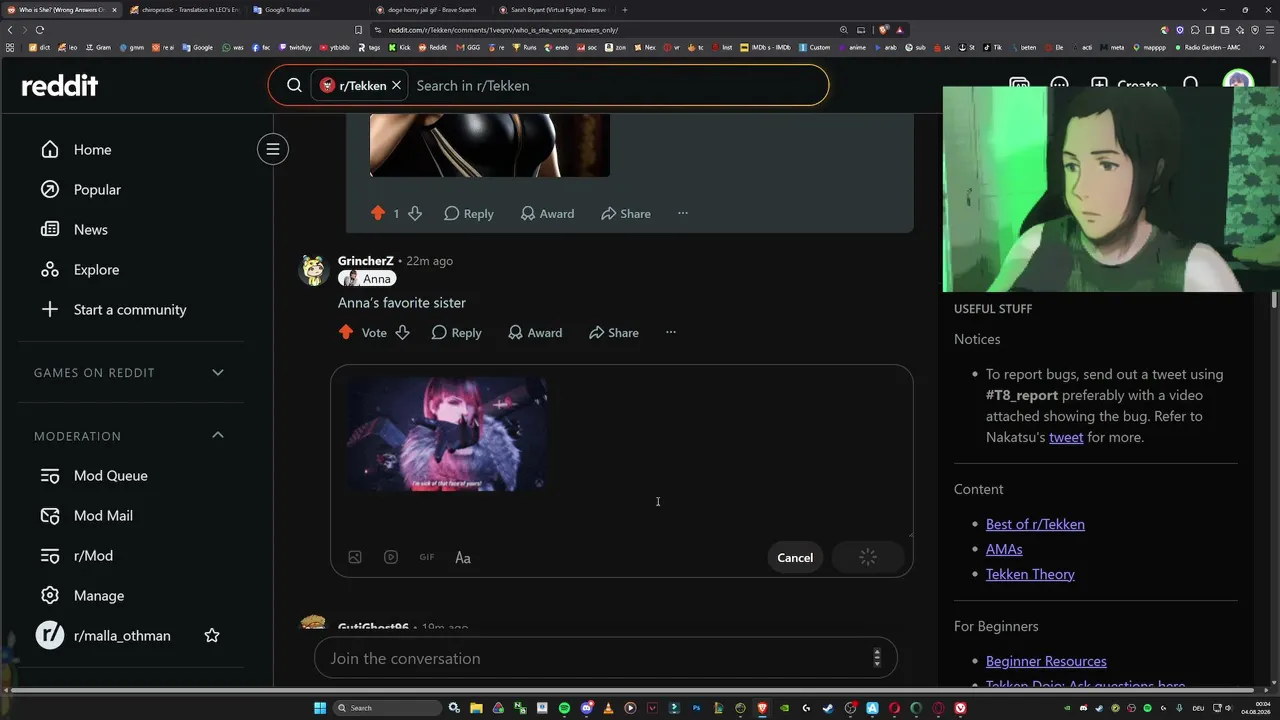The image size is (1280, 720).
Task: Open the Reddit home logo
Action: [x=60, y=86]
